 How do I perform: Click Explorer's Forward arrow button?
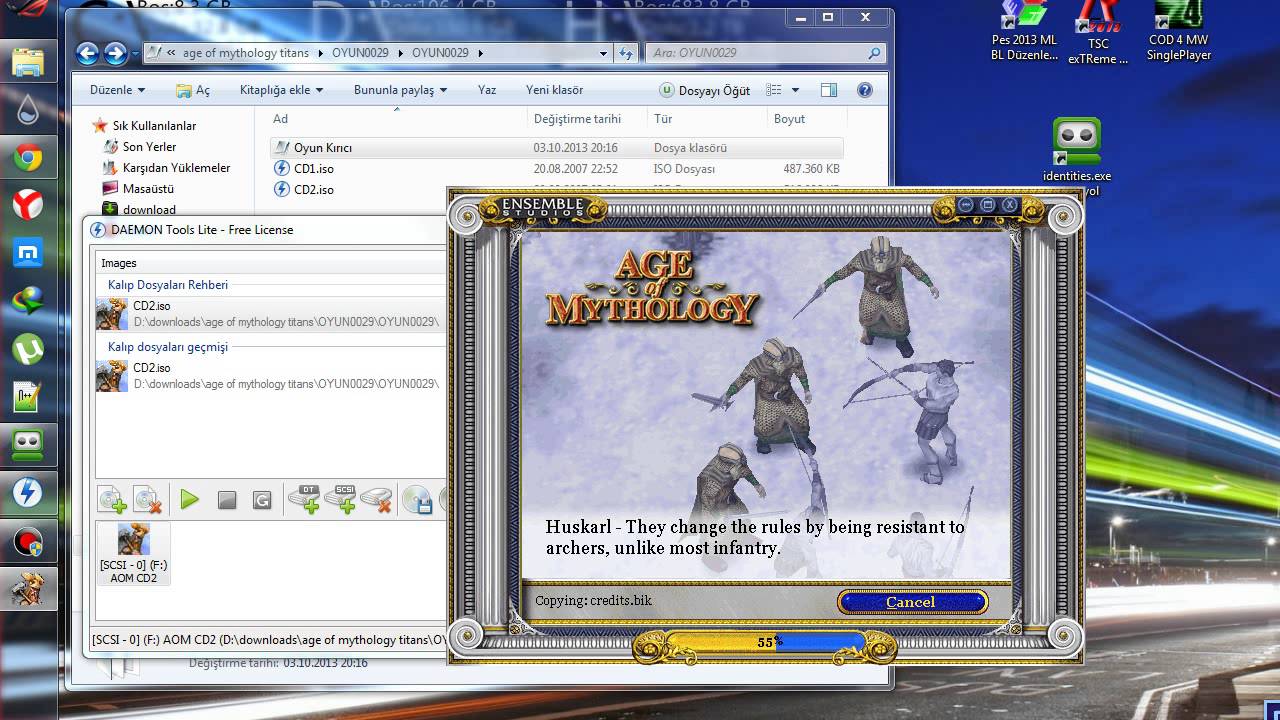[x=115, y=53]
